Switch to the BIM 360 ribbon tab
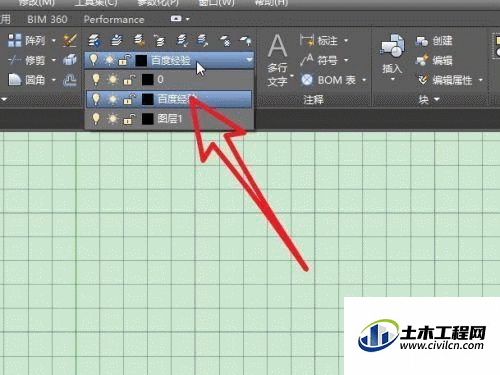500x375 pixels. coord(47,19)
